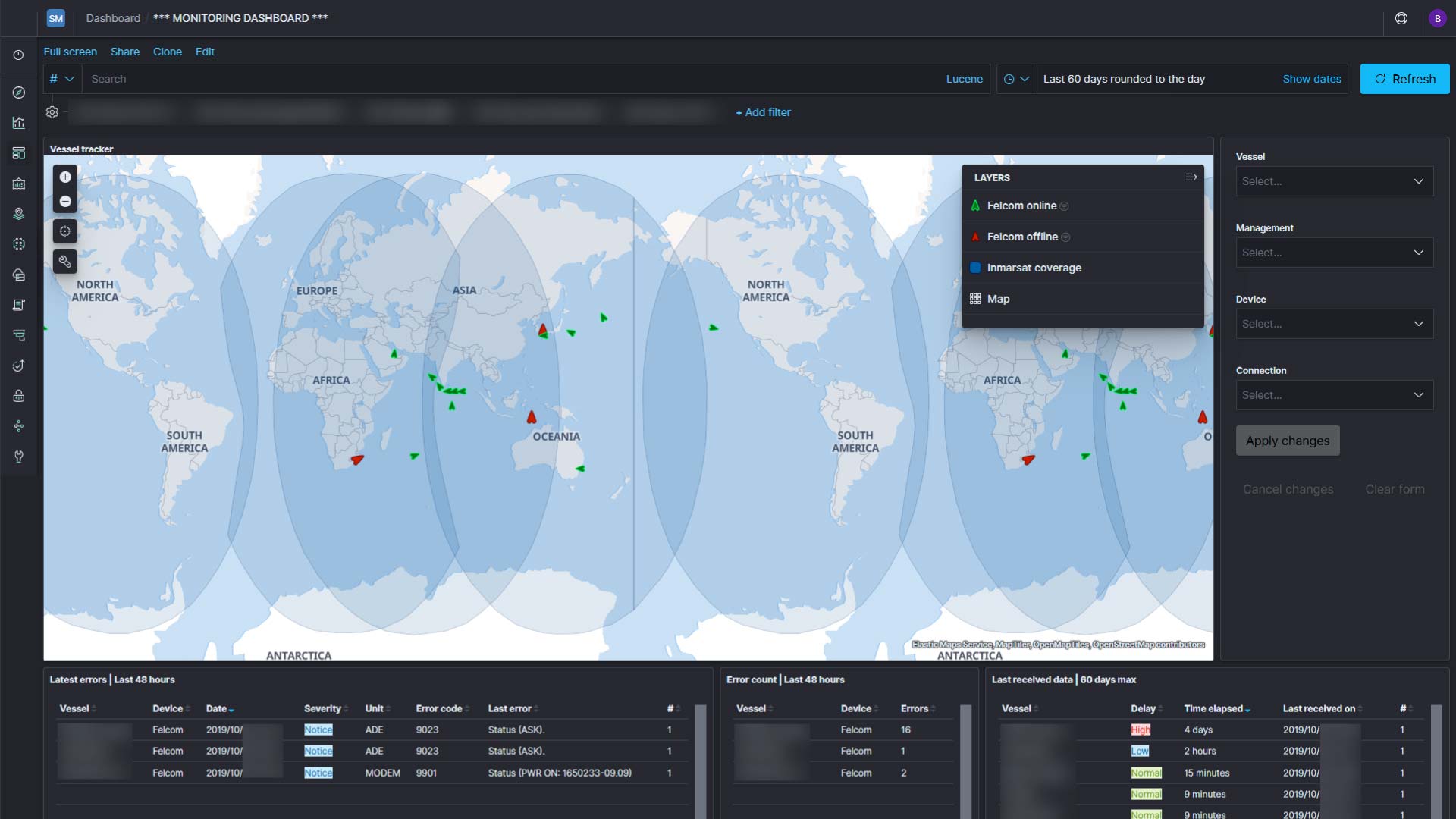Click the Cancel changes button

click(x=1288, y=489)
